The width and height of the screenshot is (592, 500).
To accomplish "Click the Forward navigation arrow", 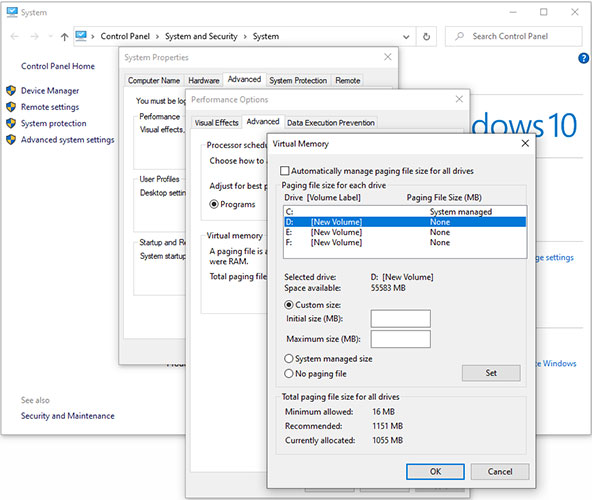I will coord(34,36).
